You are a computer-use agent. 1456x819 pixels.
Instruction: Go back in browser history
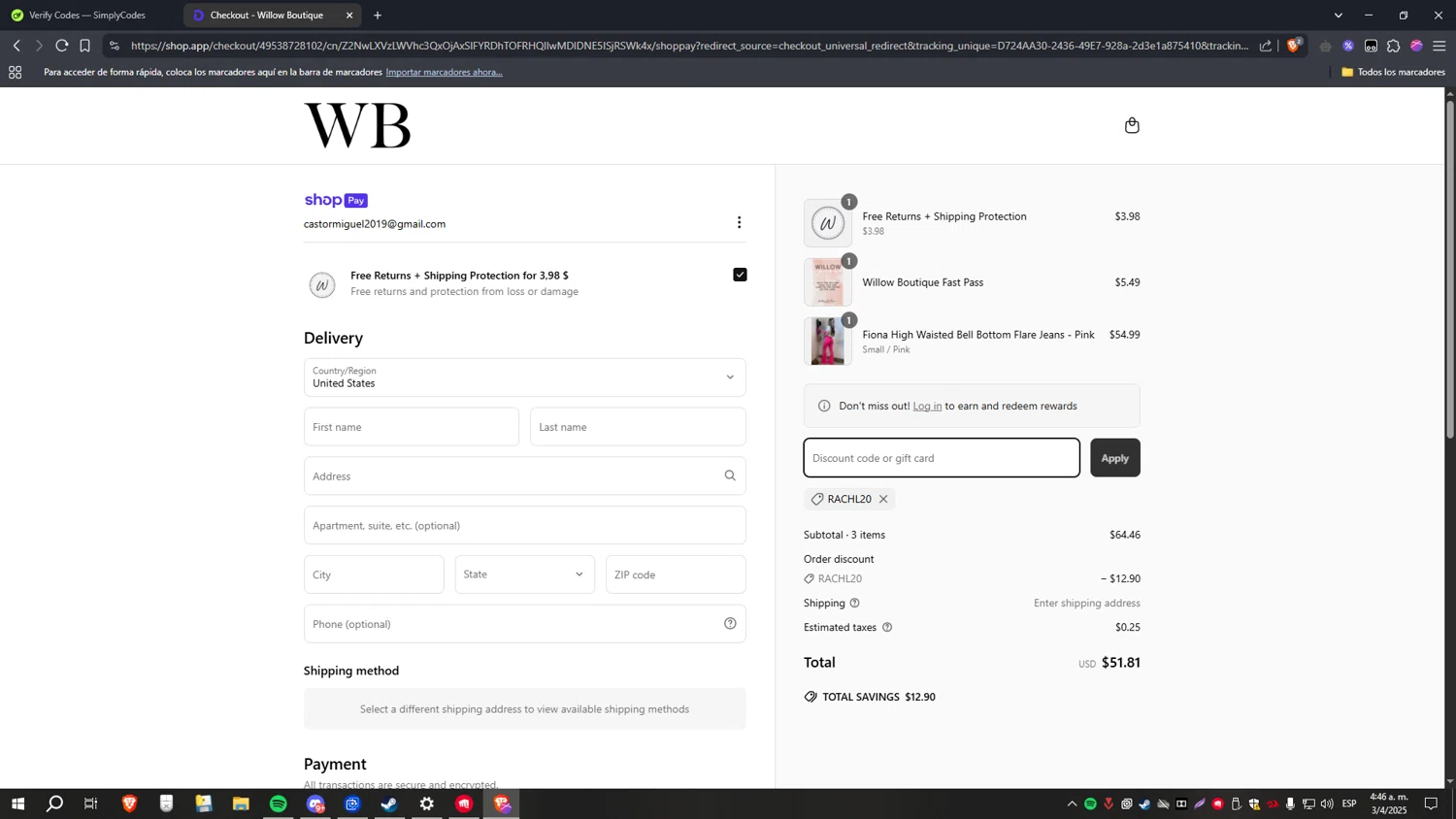[x=17, y=46]
